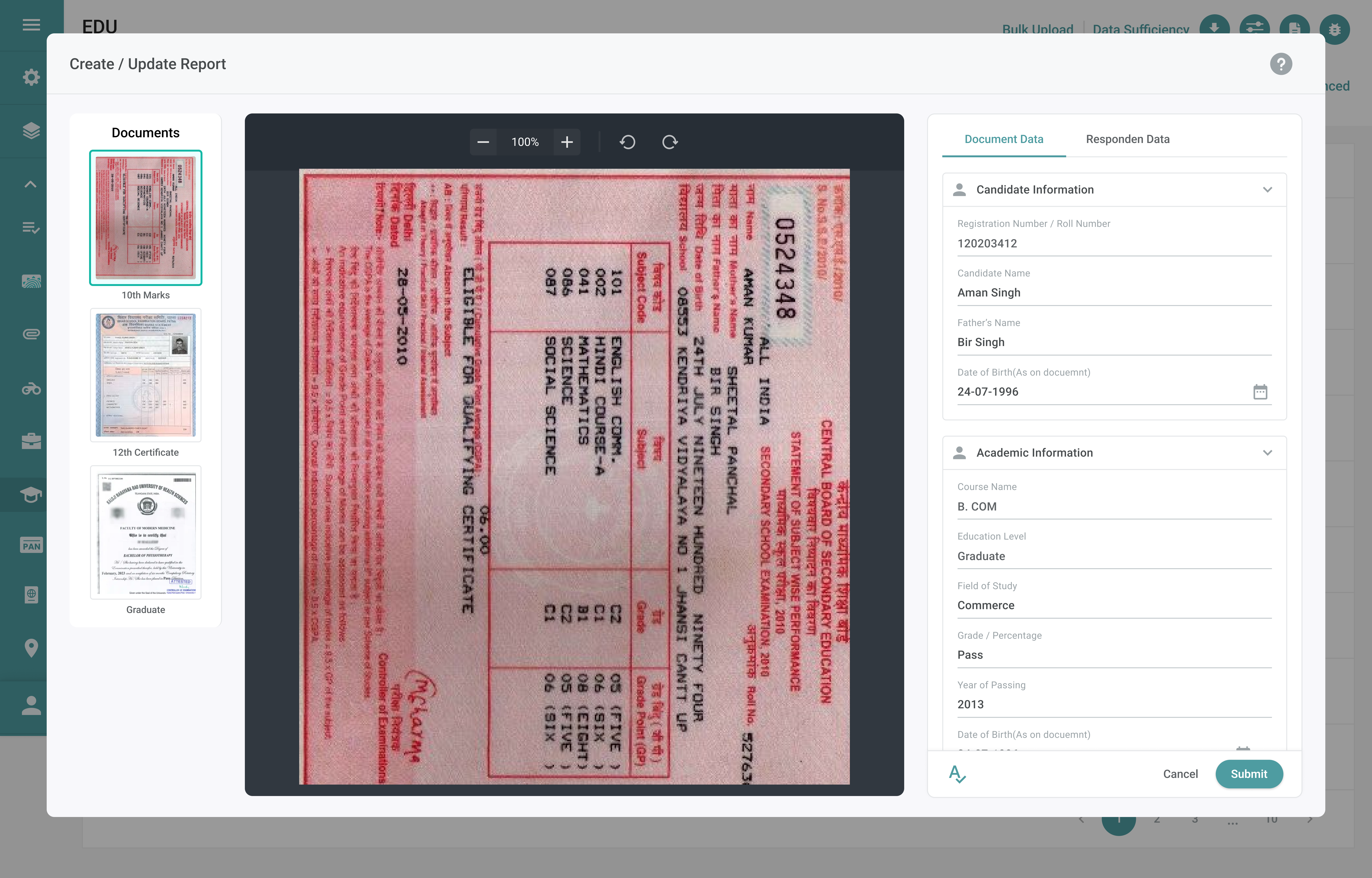This screenshot has height=878, width=1372.
Task: Click the bug report icon in top bar
Action: click(x=1334, y=29)
